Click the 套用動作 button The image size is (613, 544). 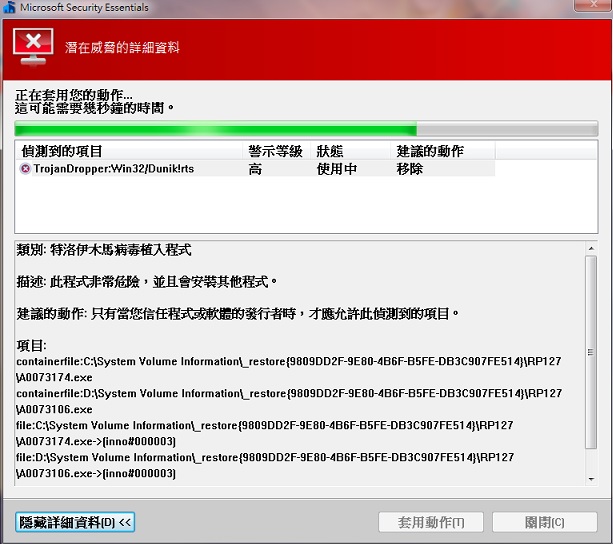[x=431, y=522]
